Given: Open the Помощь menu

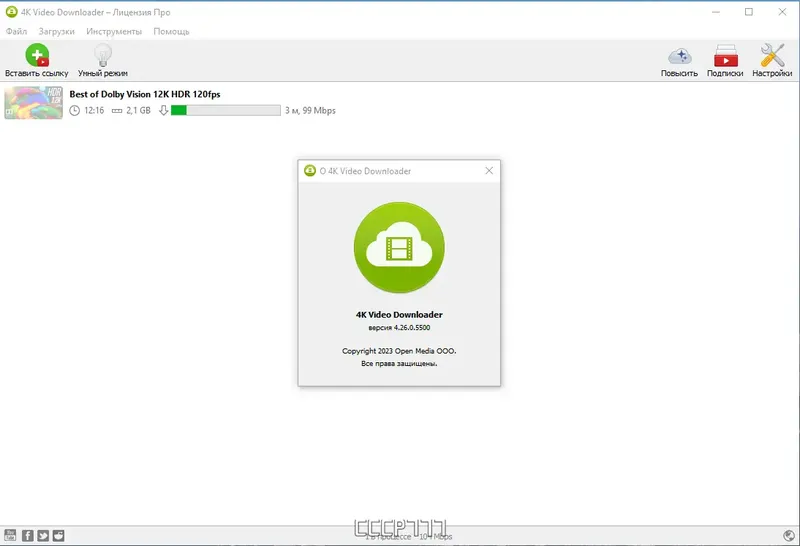Looking at the screenshot, I should pyautogui.click(x=171, y=32).
